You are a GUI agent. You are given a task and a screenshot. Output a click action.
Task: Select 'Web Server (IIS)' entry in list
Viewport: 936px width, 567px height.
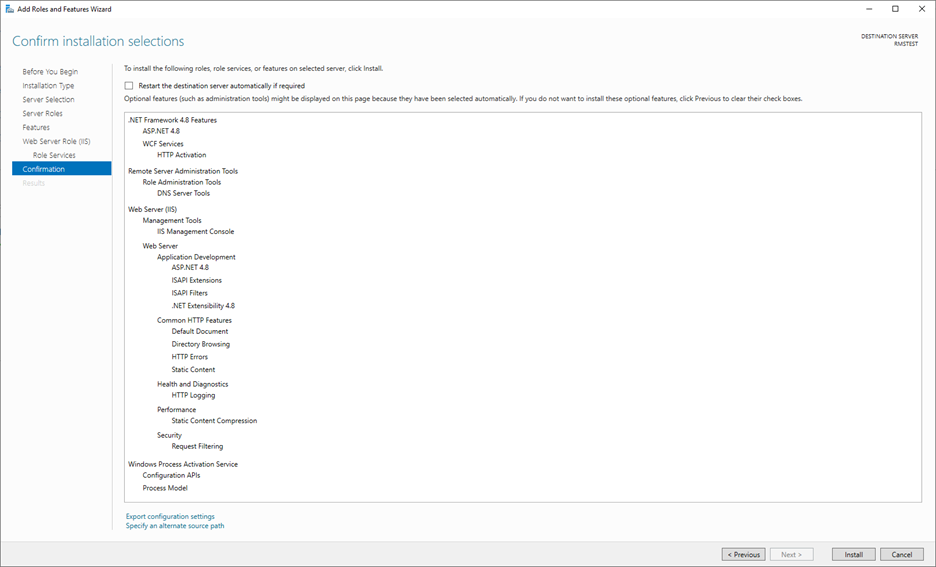152,209
